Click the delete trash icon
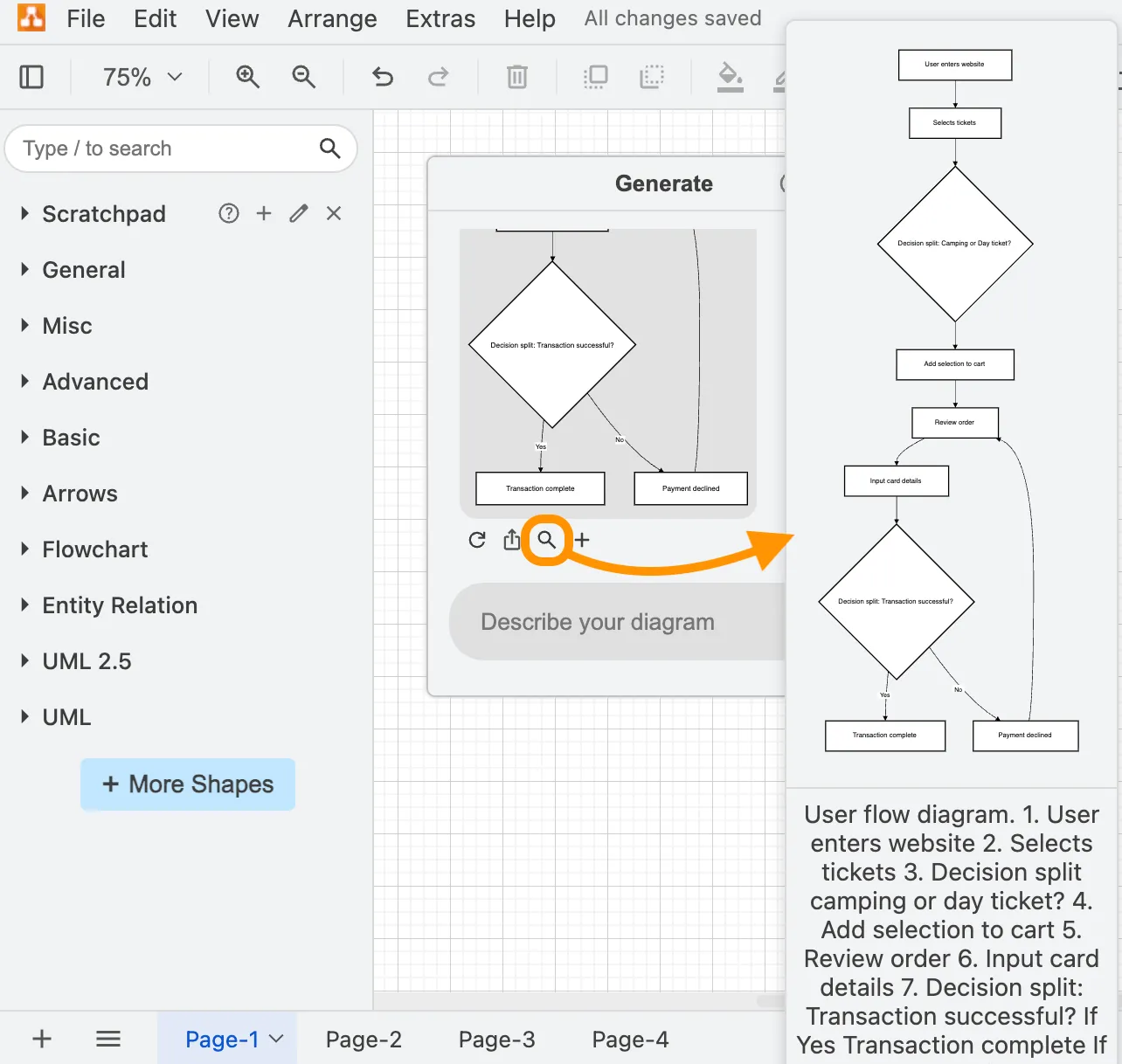The width and height of the screenshot is (1122, 1064). click(517, 77)
